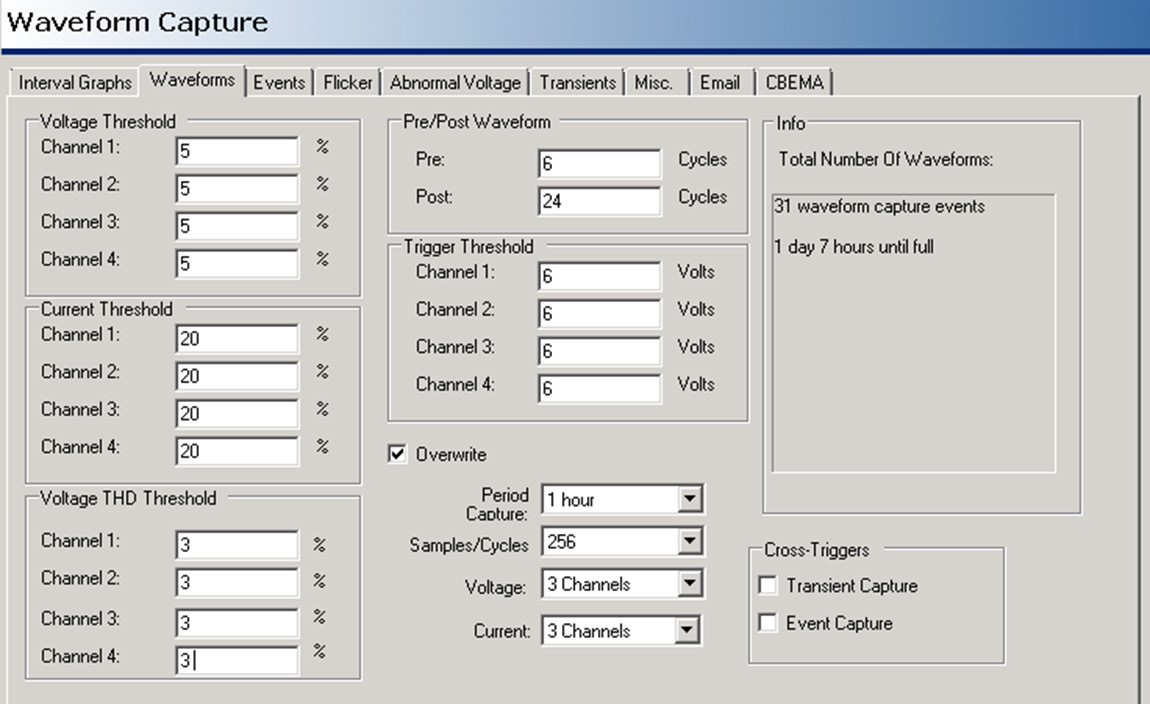Image resolution: width=1150 pixels, height=704 pixels.
Task: Enable the Event Capture cross-trigger
Action: [768, 623]
